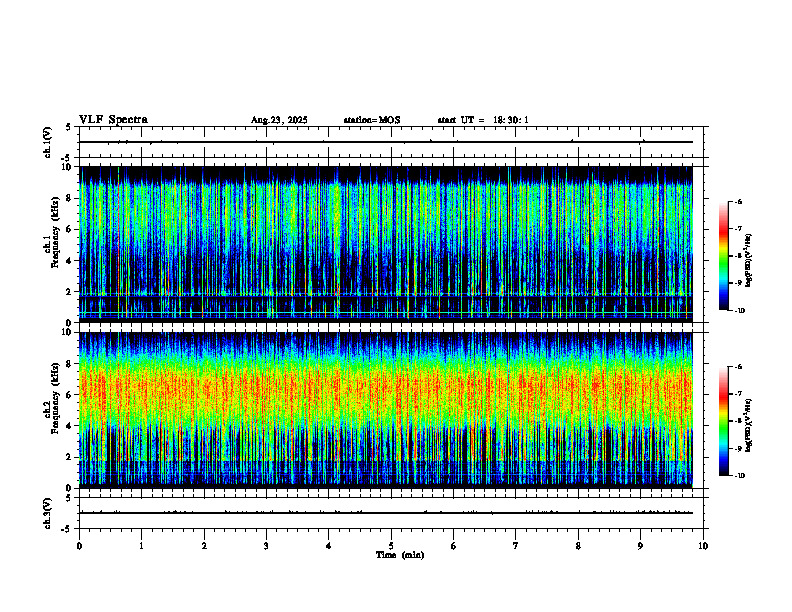
Task: Click the "ch.3(V)" waveform axis label
Action: [47, 513]
